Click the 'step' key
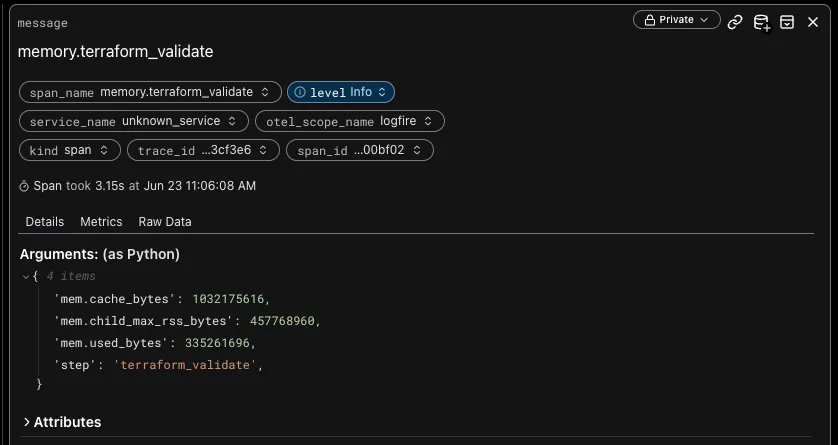 (x=75, y=365)
